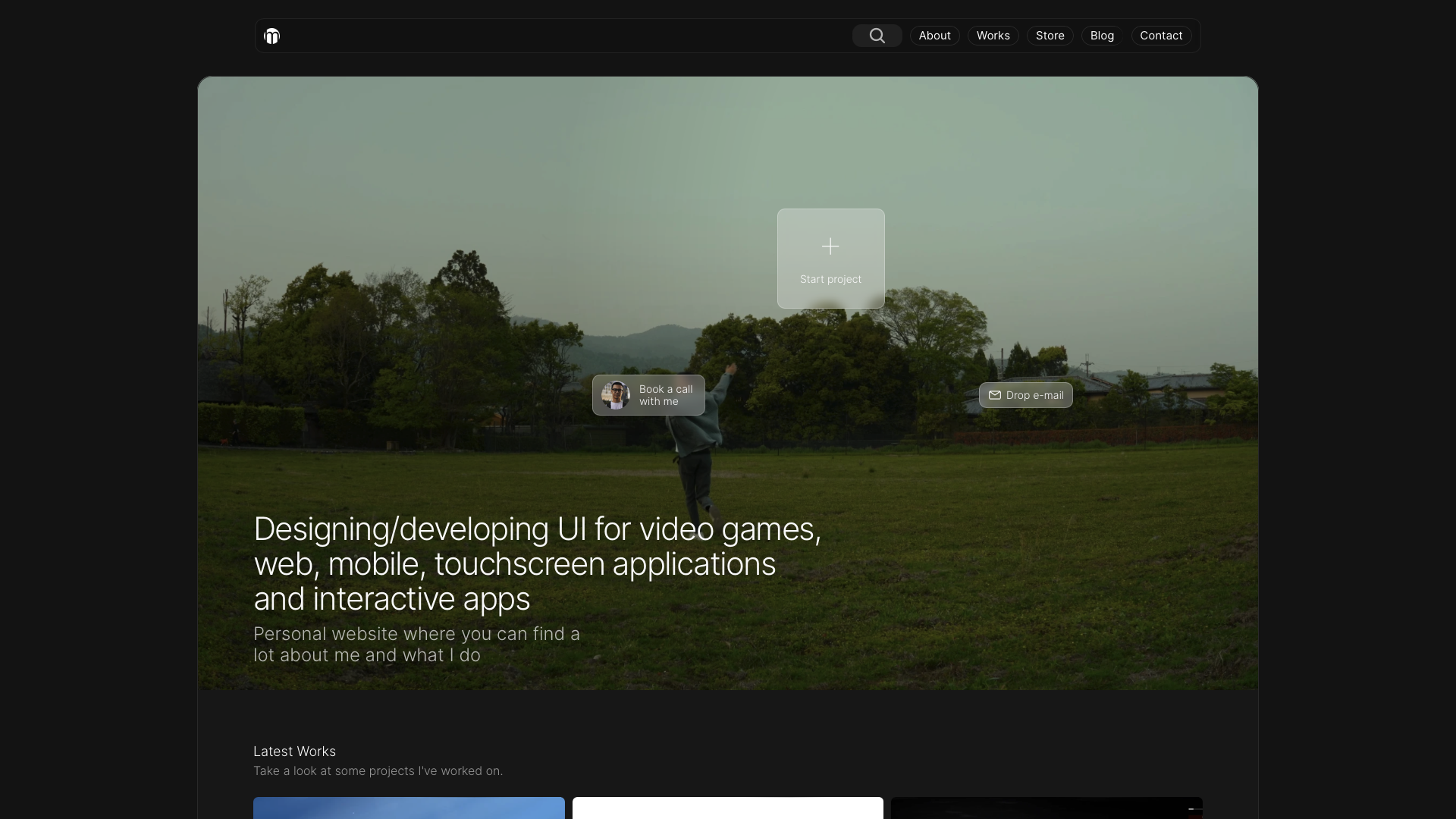Click the site logo in the navbar
Screen dimensions: 1456x819
(271, 36)
